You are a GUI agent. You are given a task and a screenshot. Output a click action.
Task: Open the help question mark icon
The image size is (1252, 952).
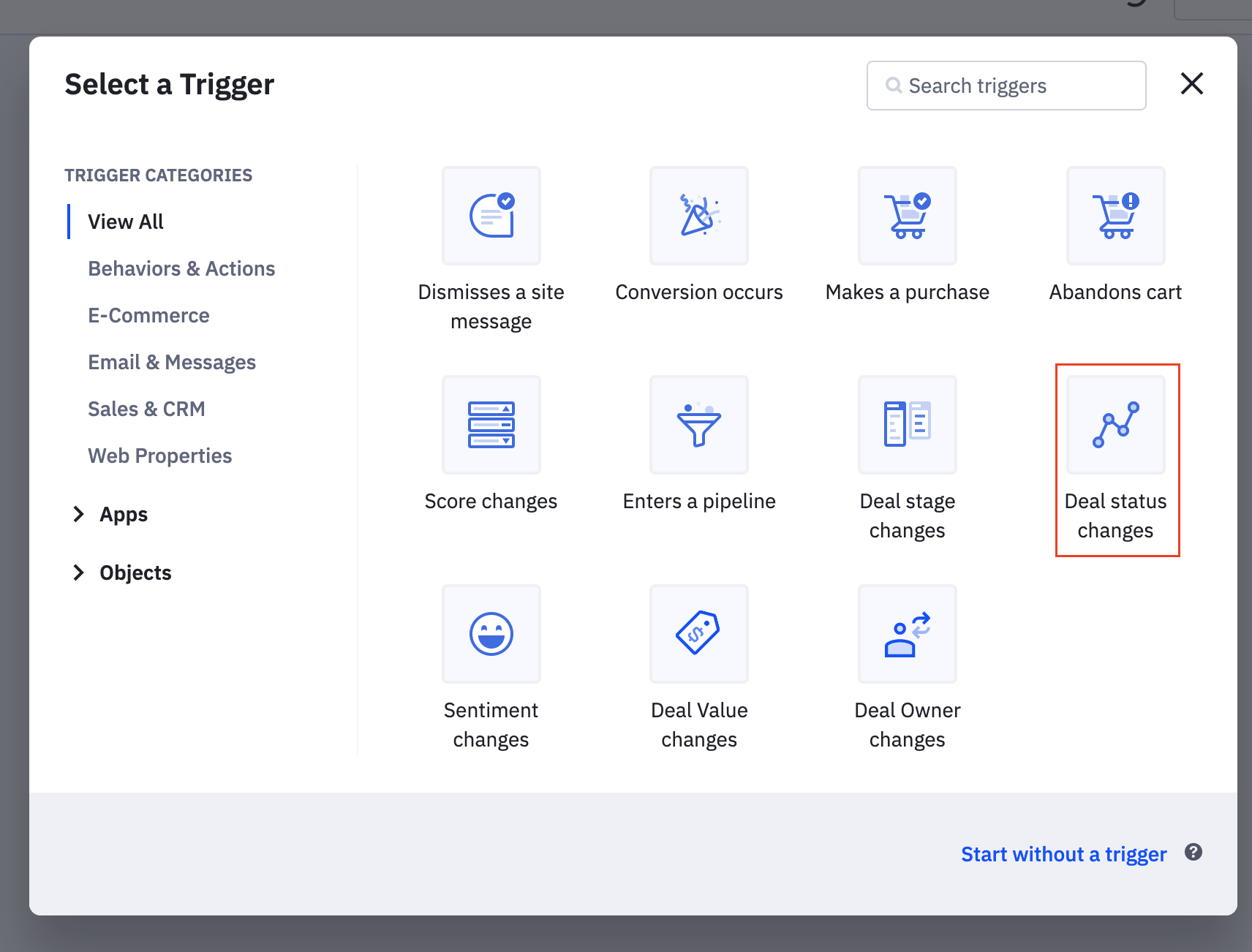point(1193,853)
